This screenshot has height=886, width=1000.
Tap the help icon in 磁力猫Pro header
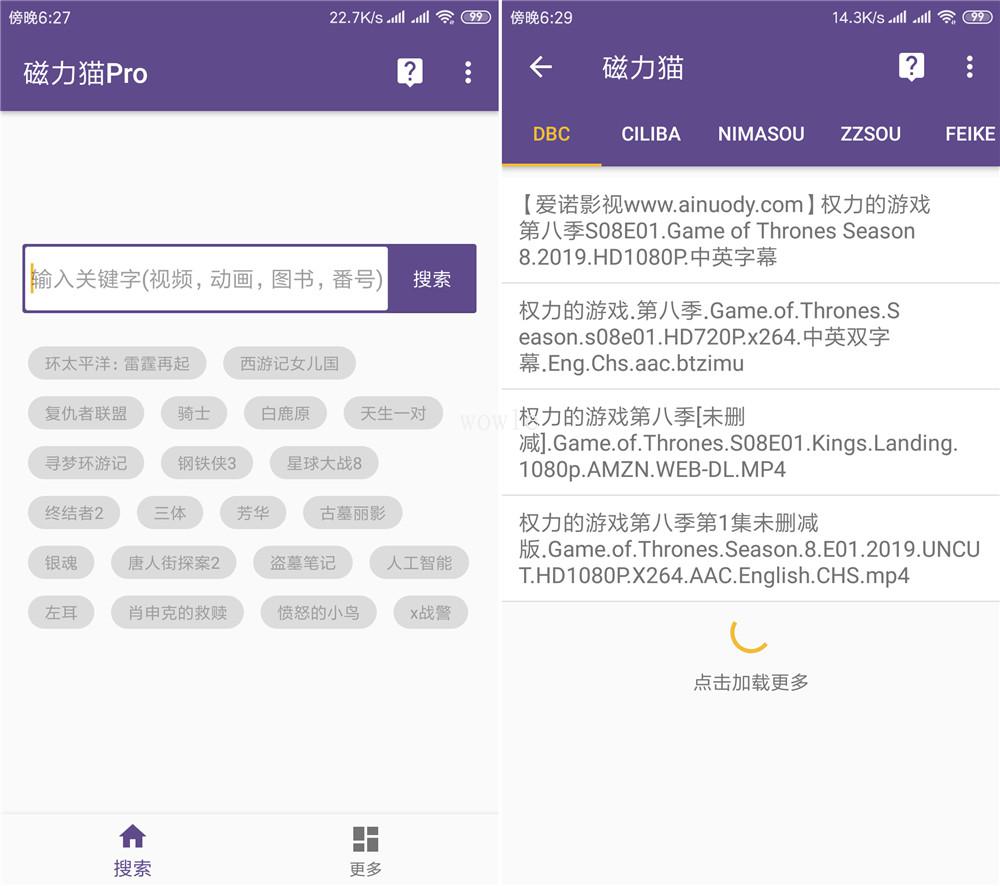[x=410, y=72]
